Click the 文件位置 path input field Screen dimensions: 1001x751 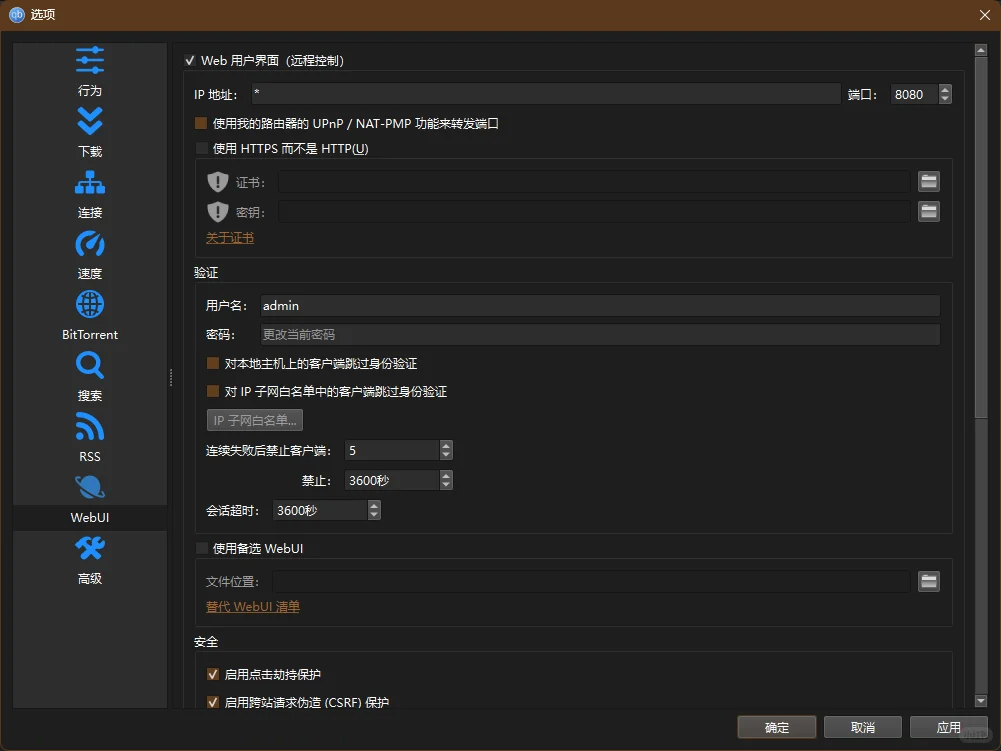click(x=591, y=581)
